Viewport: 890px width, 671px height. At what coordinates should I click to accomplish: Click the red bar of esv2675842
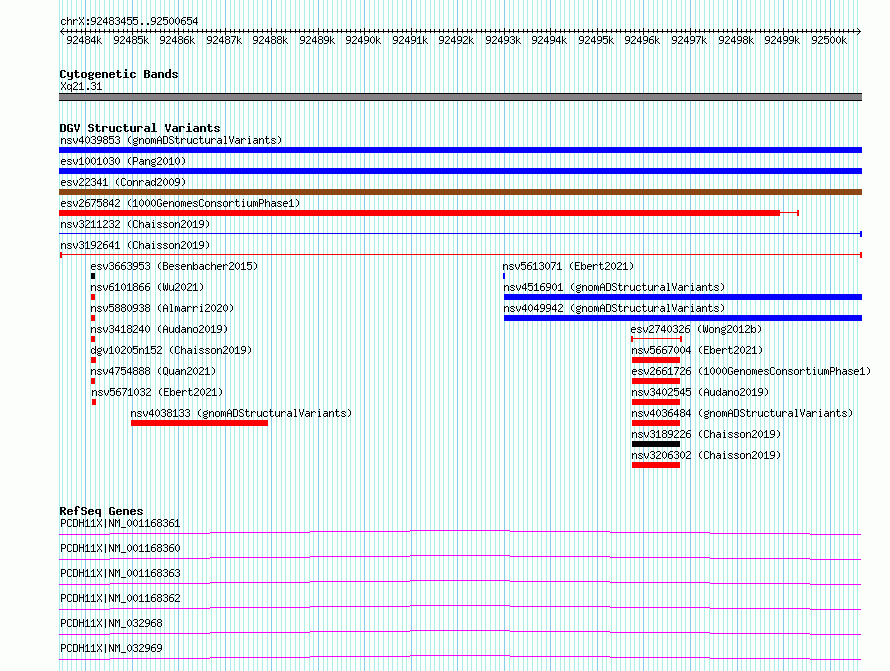tap(419, 213)
